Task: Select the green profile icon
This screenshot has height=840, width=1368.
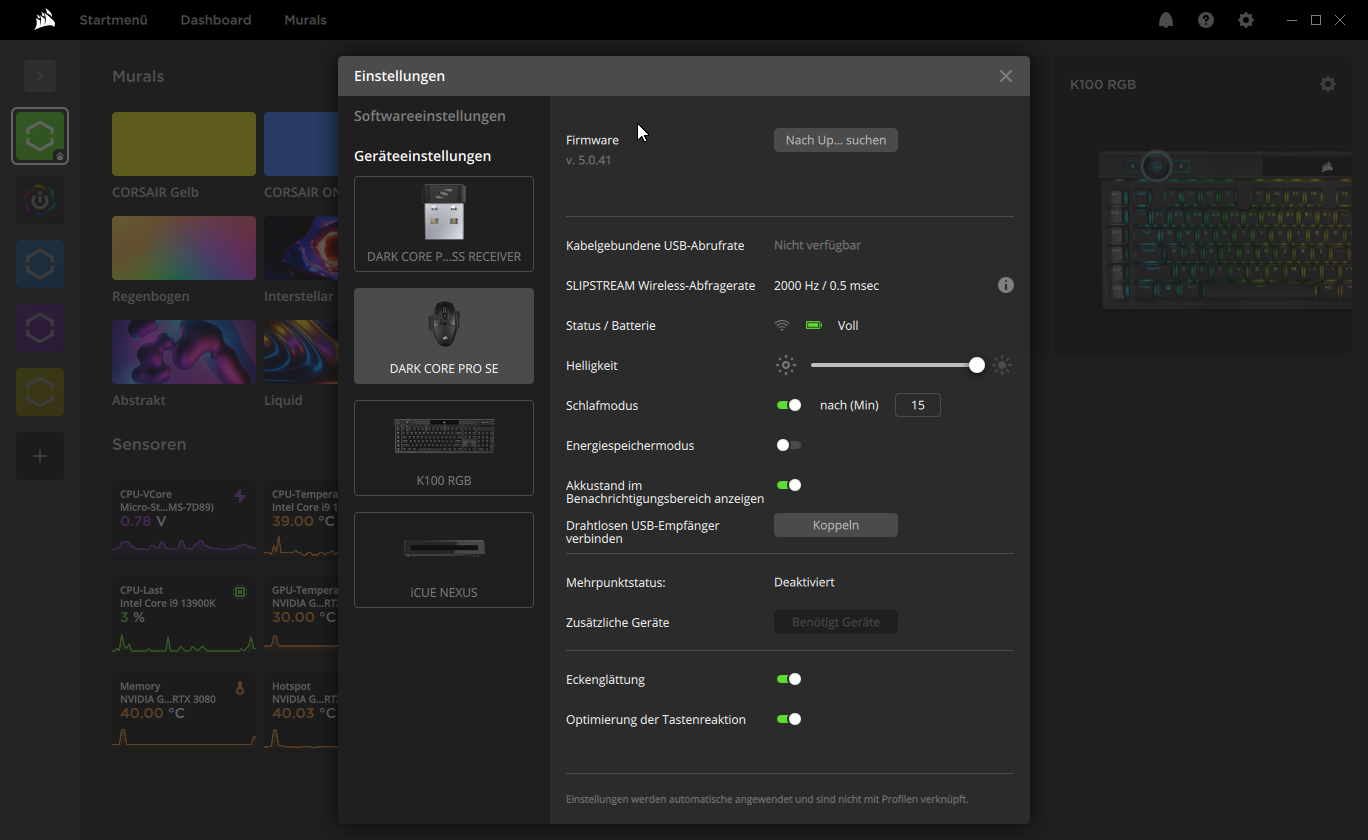Action: coord(40,136)
